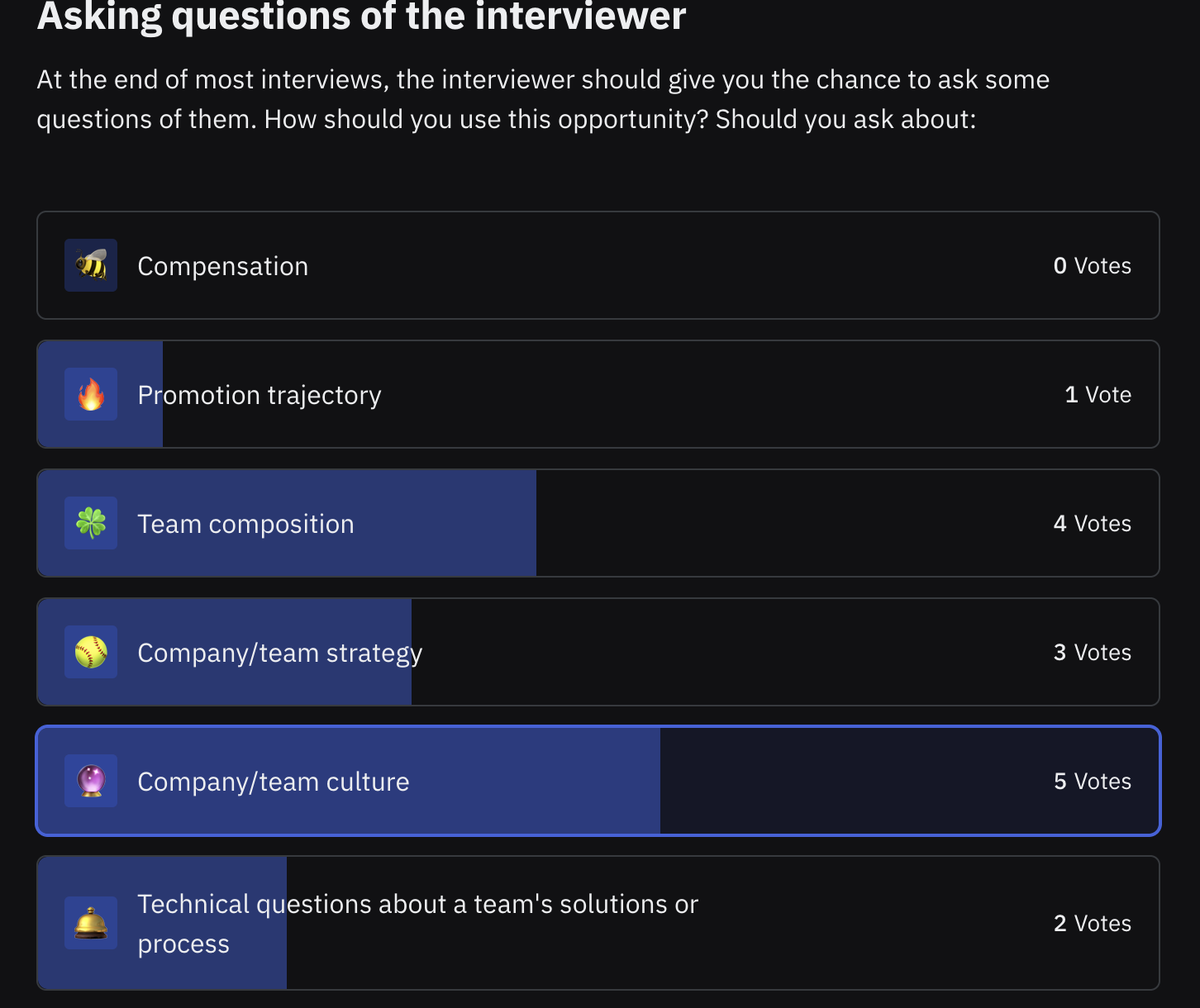Click the "5 Votes" count label

click(x=1092, y=782)
